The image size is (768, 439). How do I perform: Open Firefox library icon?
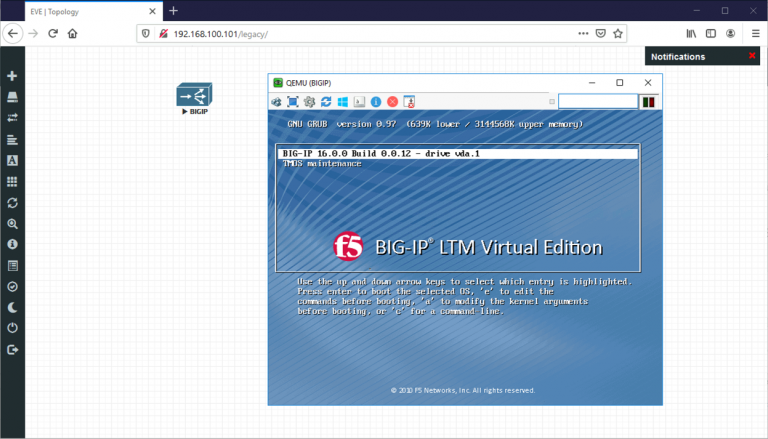click(x=691, y=33)
